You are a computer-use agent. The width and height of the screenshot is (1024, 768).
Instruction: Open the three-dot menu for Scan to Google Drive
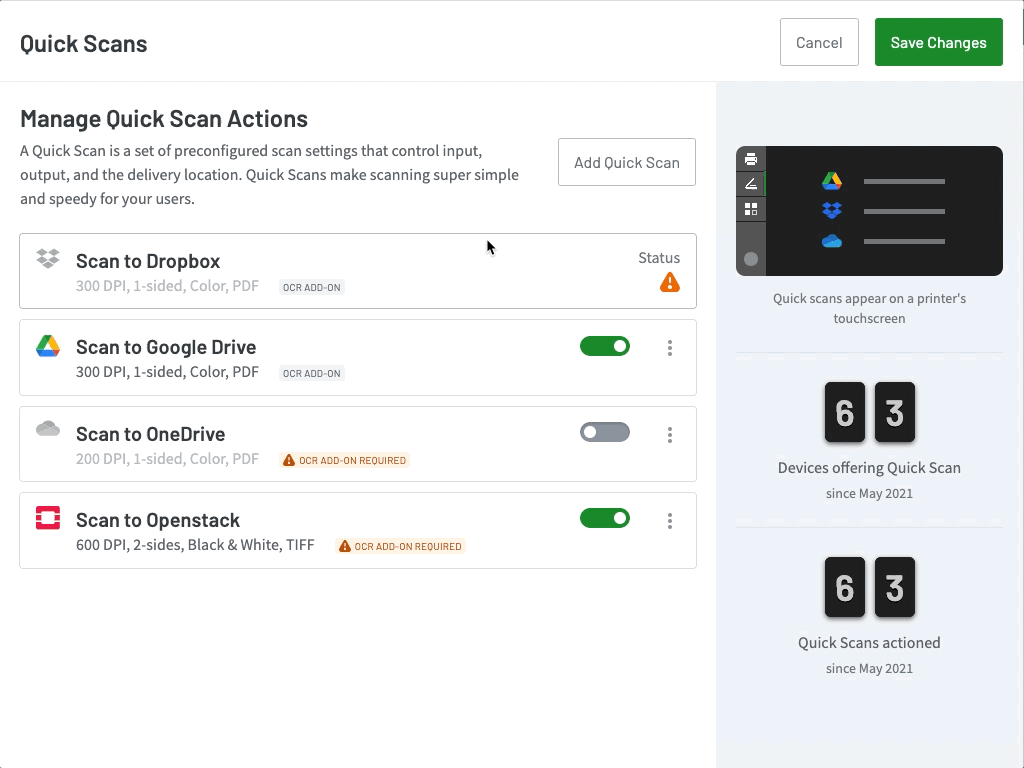(670, 348)
